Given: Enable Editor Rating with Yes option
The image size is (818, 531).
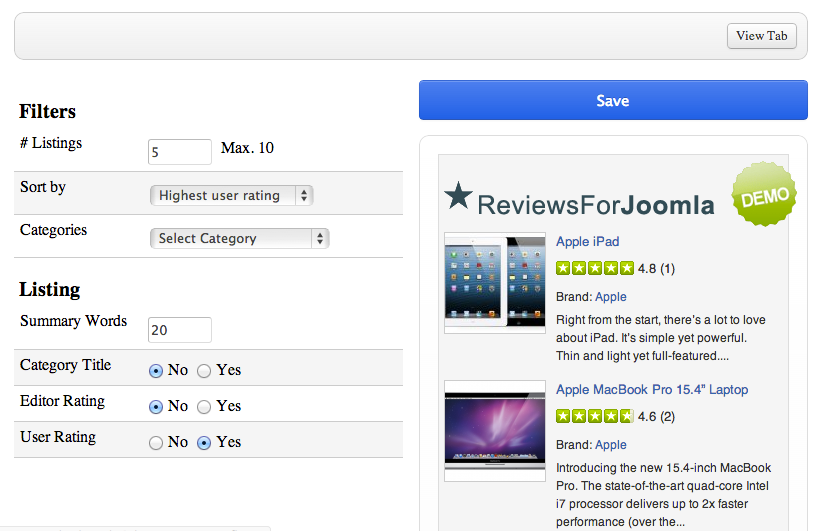Looking at the screenshot, I should tap(204, 407).
